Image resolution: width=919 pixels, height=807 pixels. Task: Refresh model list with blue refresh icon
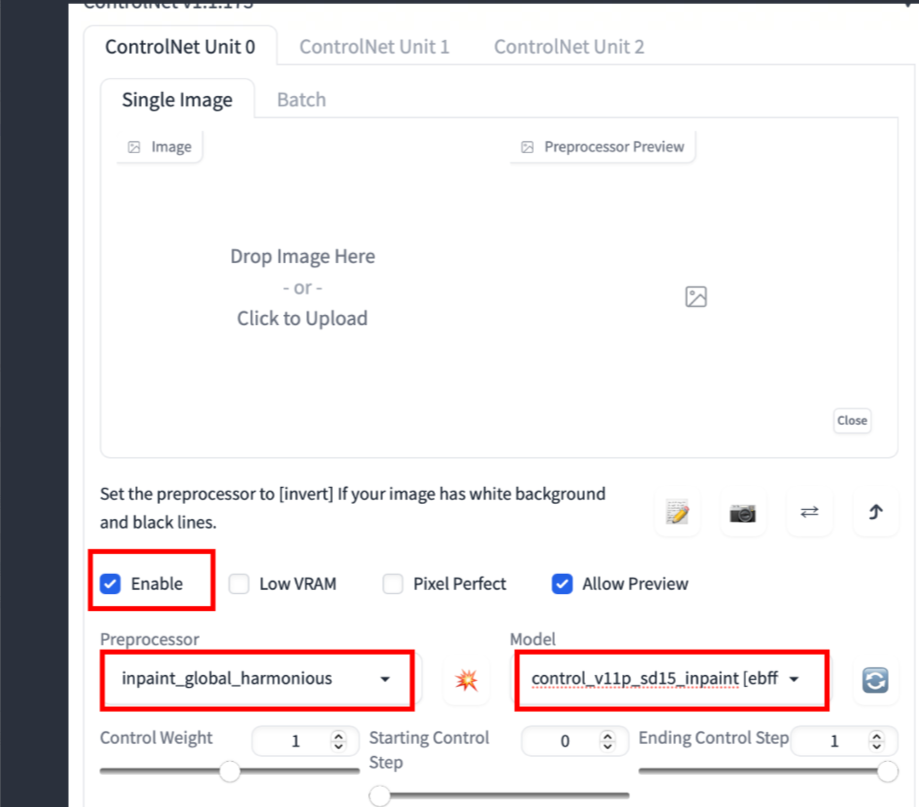click(875, 680)
